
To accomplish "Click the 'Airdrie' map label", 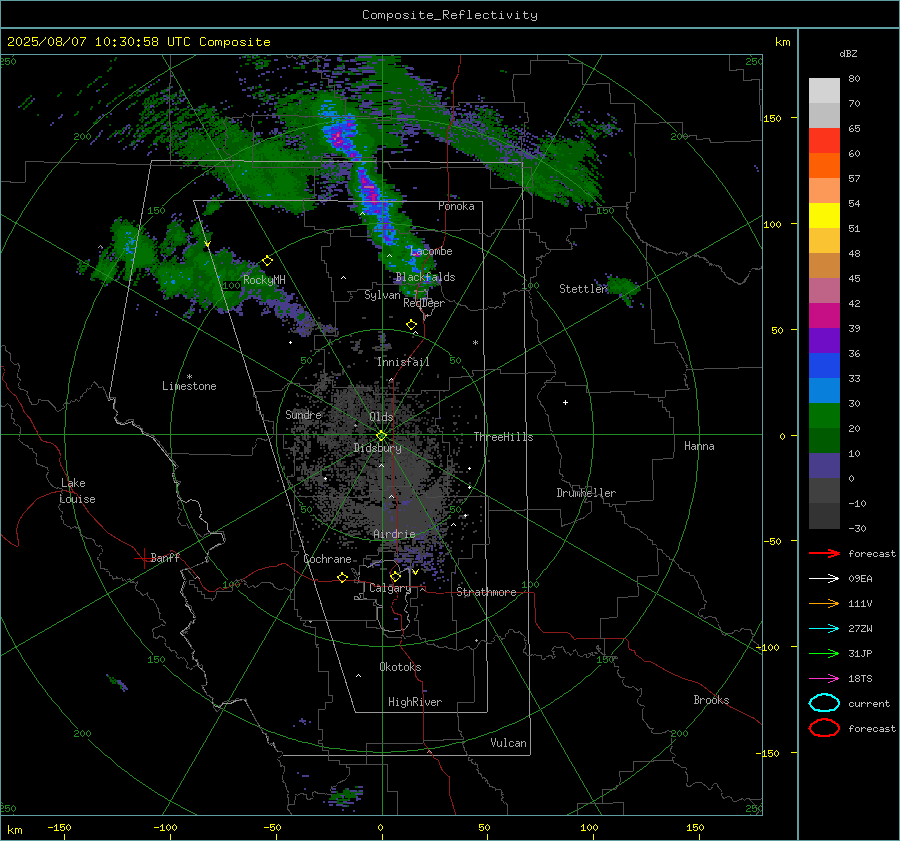I will [x=394, y=534].
